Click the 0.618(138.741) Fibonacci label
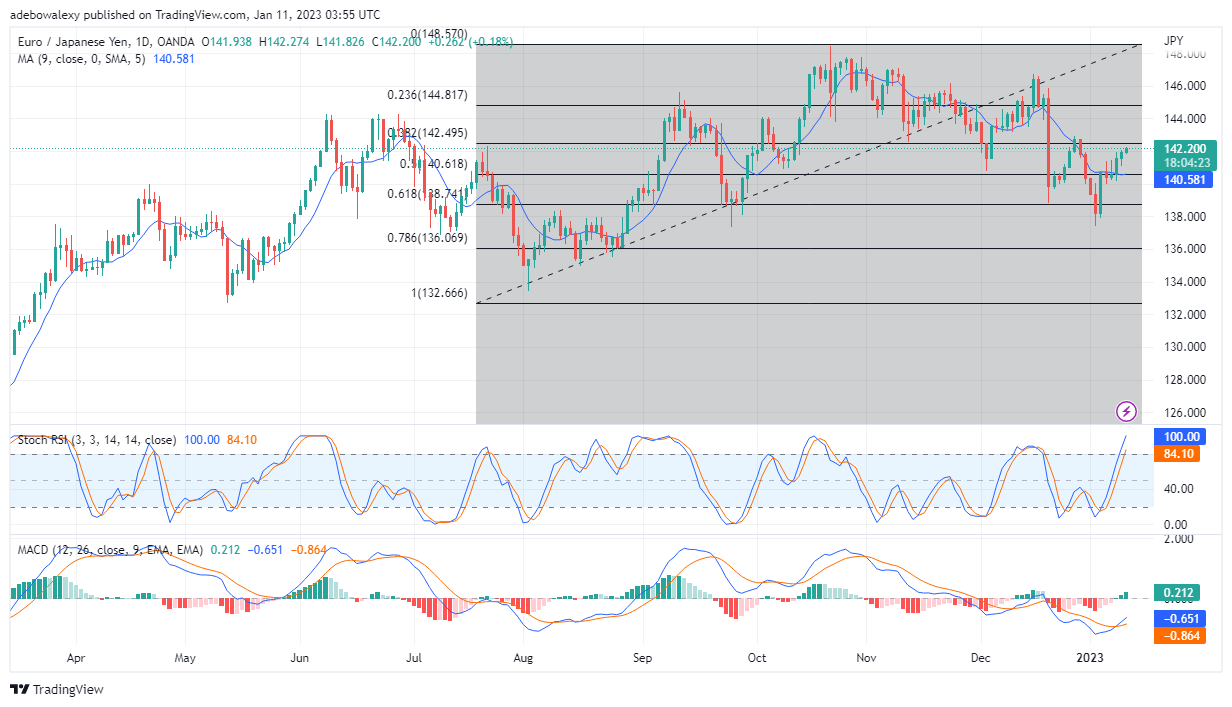The image size is (1232, 707). [x=428, y=193]
